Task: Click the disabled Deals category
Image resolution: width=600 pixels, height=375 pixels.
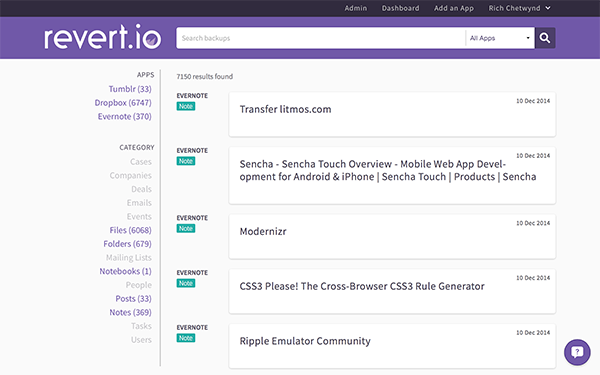Action: click(x=141, y=189)
